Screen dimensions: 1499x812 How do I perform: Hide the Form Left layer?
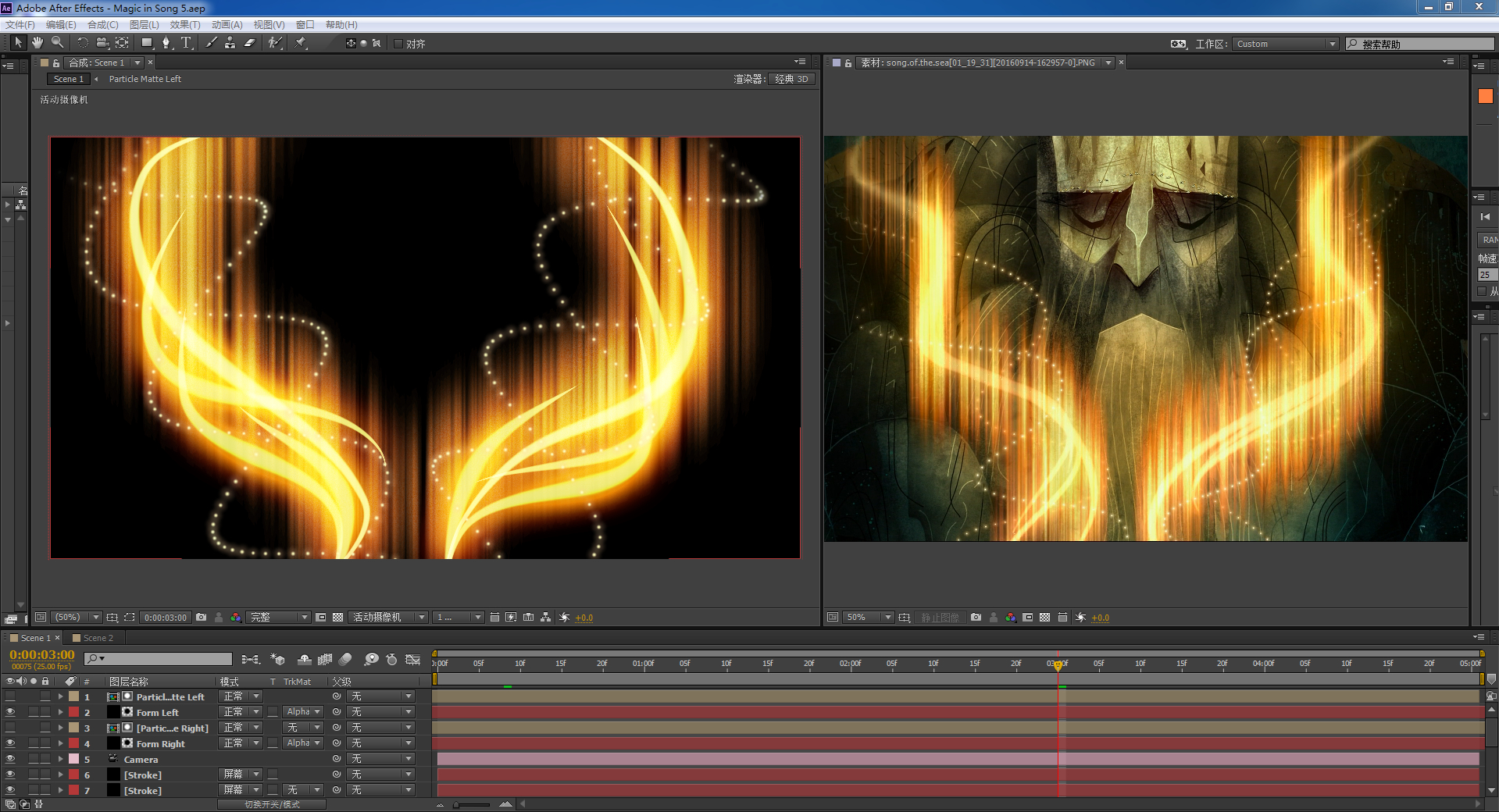(10, 712)
